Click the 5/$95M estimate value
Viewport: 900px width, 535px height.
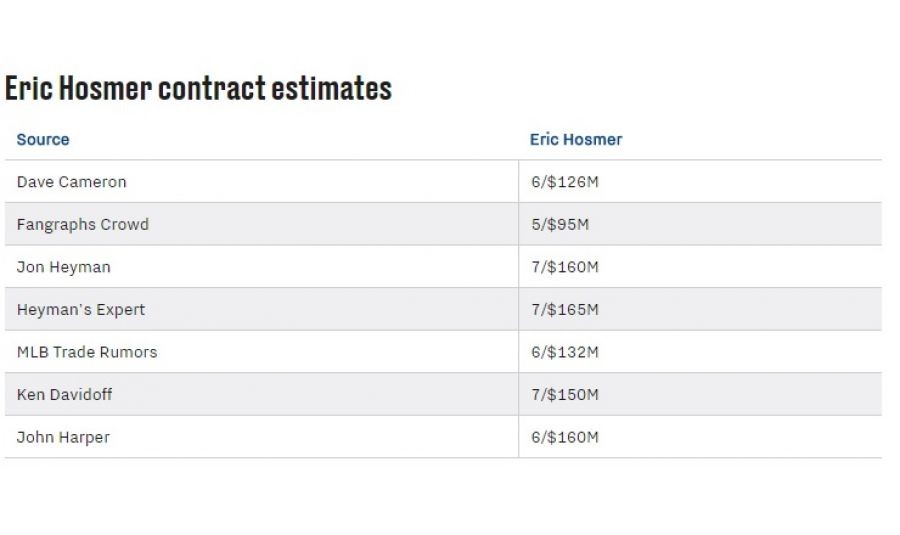560,225
